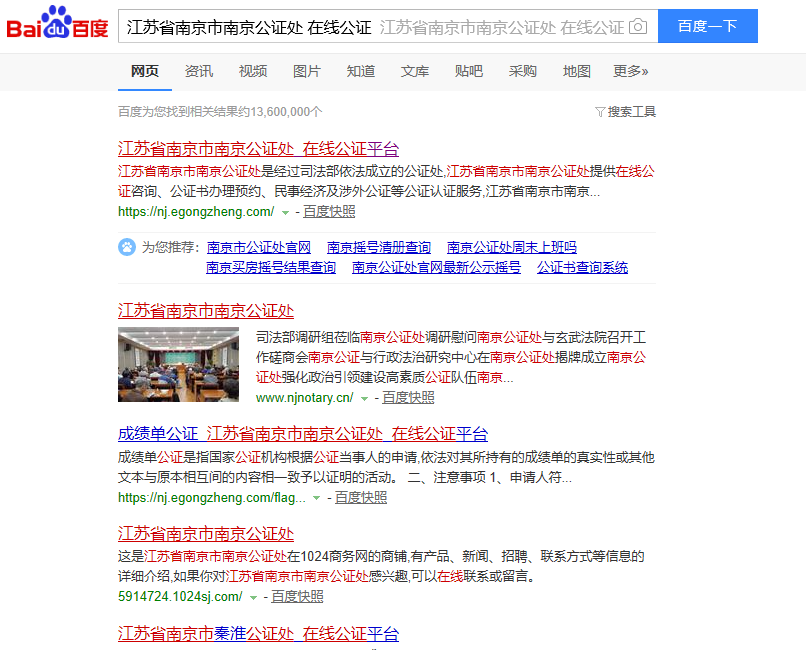Open the 知道 tab
806x650 pixels.
tap(361, 71)
